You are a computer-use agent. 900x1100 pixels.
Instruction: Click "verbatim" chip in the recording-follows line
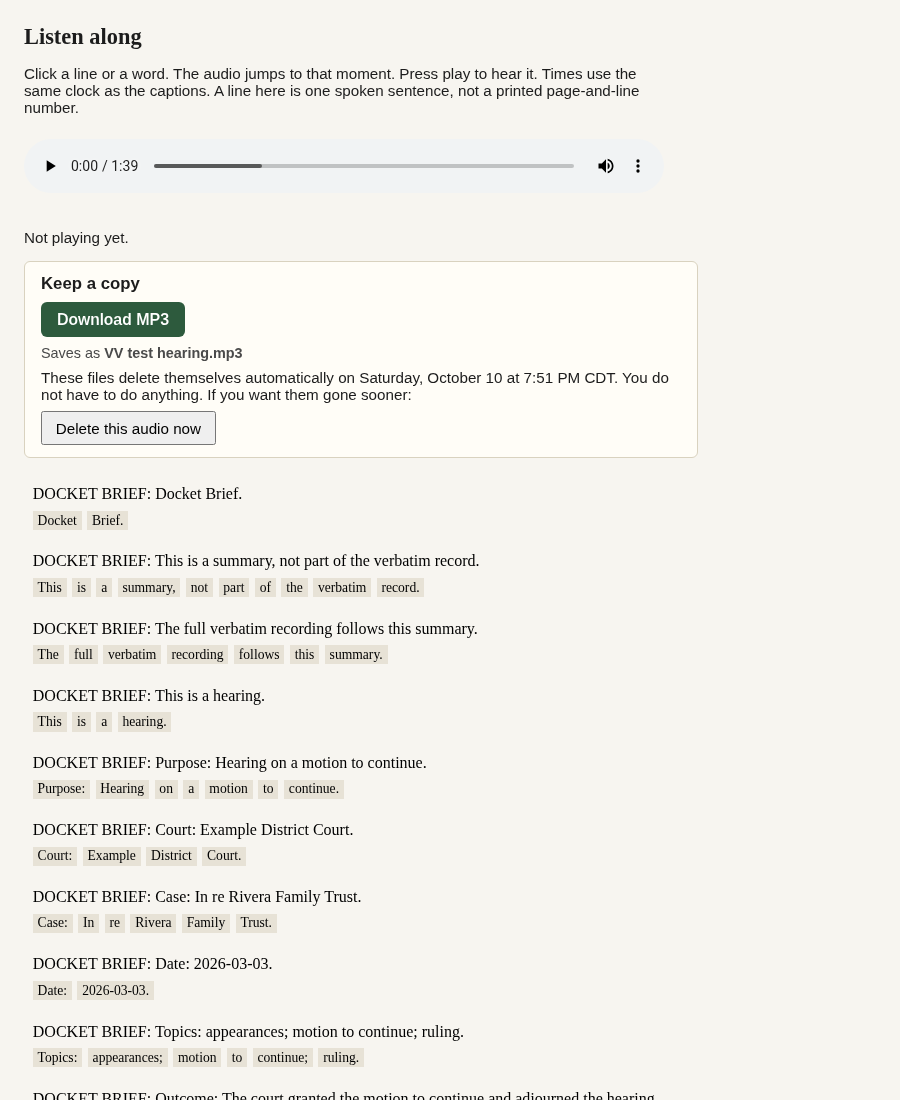point(132,655)
